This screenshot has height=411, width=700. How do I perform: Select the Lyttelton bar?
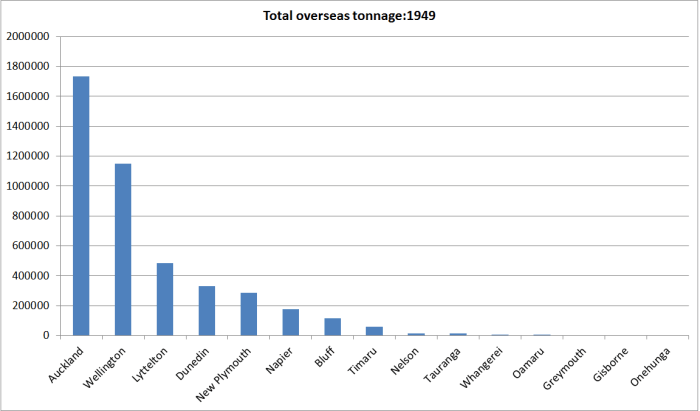165,299
